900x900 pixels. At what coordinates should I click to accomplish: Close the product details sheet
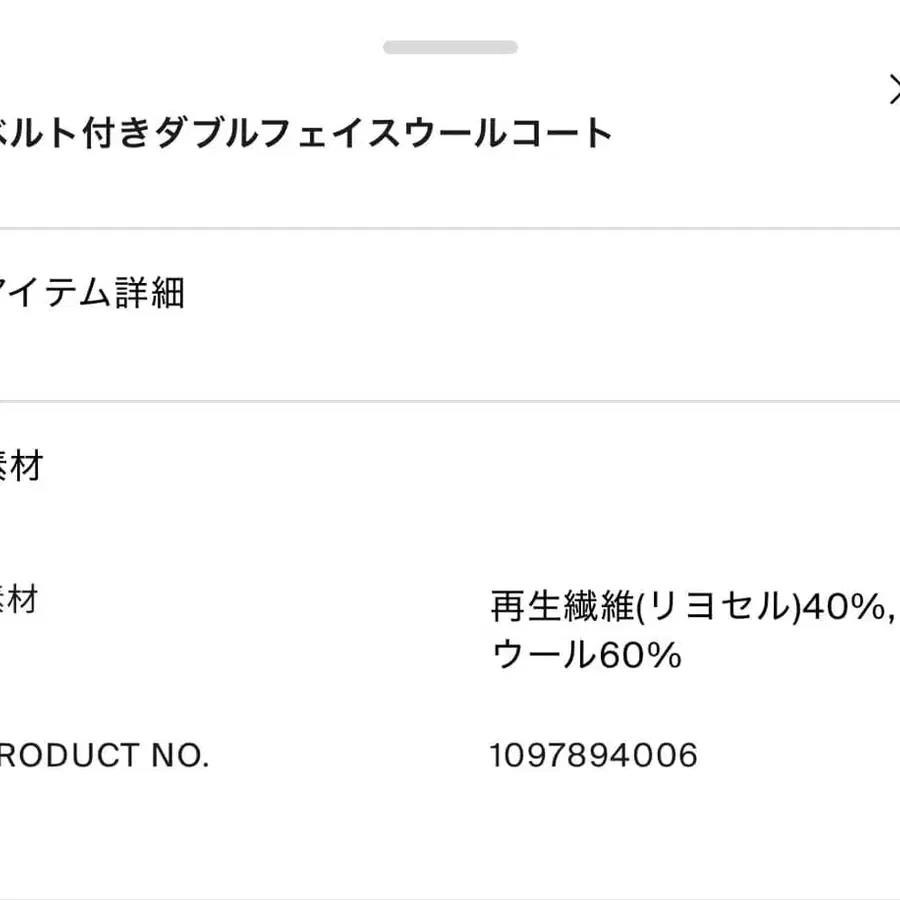click(x=893, y=90)
